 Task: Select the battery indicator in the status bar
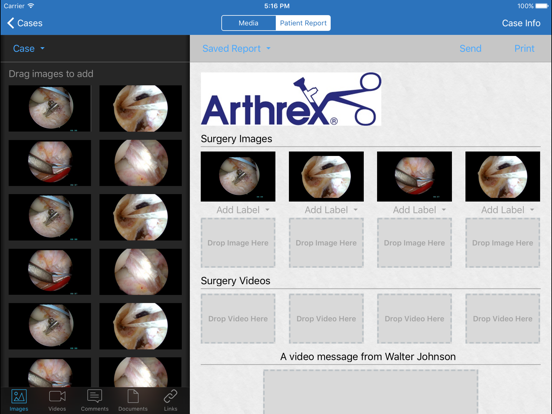pyautogui.click(x=542, y=6)
